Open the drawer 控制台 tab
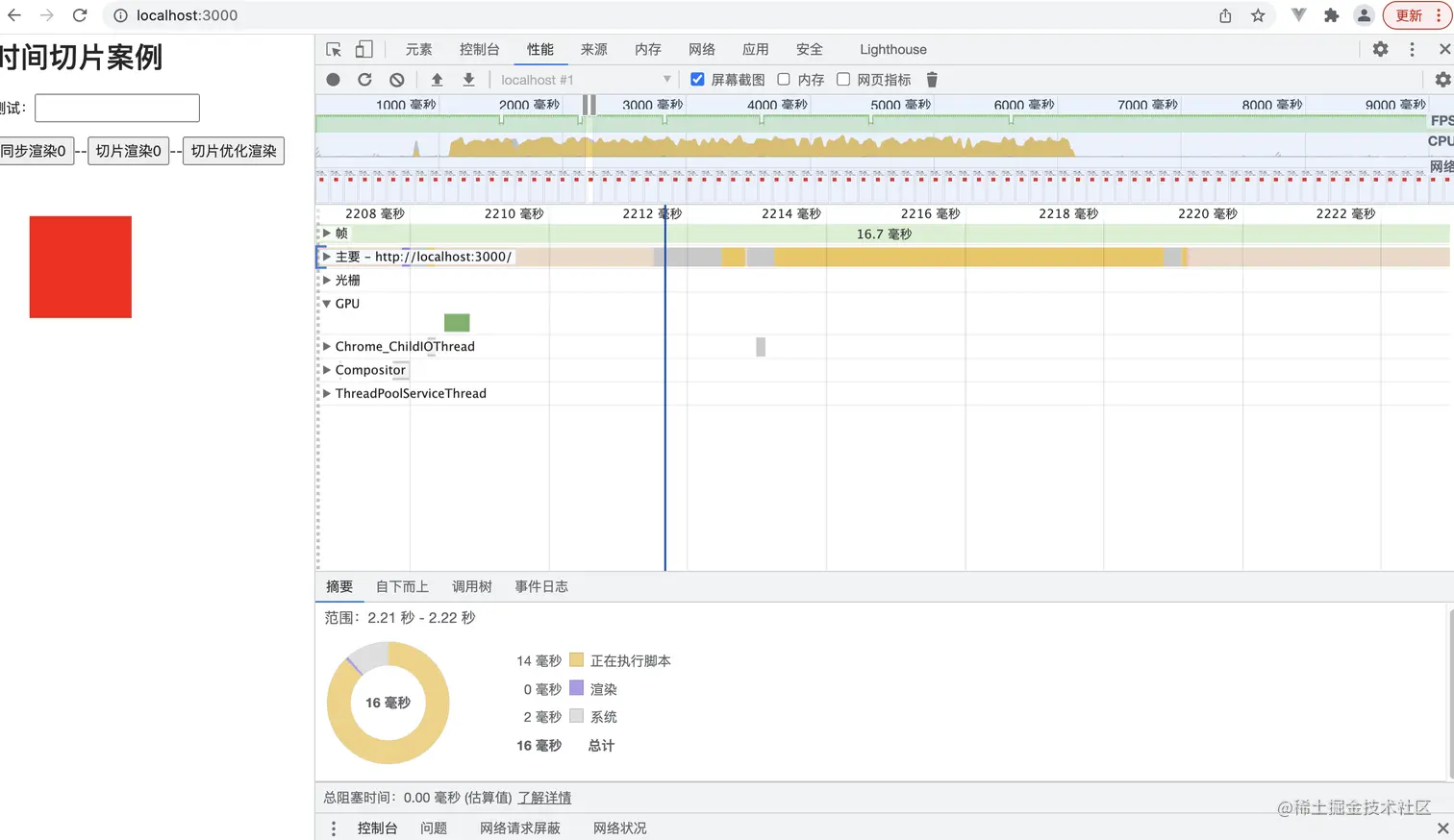The height and width of the screenshot is (840, 1454). click(x=377, y=828)
